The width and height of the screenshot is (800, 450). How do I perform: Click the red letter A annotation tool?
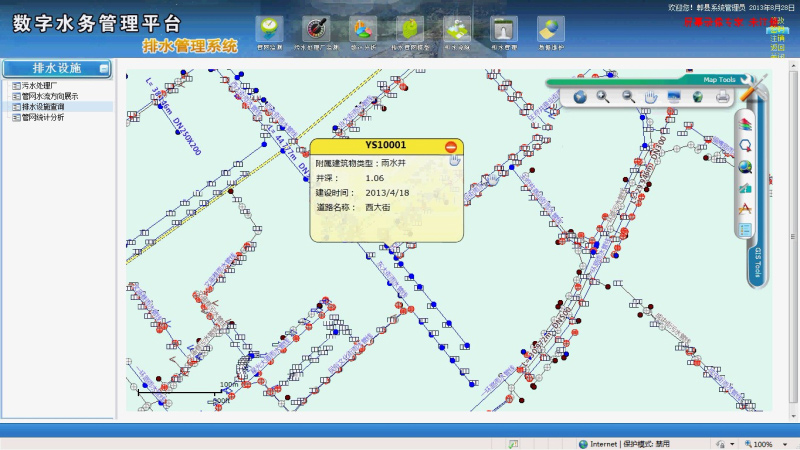coord(745,208)
